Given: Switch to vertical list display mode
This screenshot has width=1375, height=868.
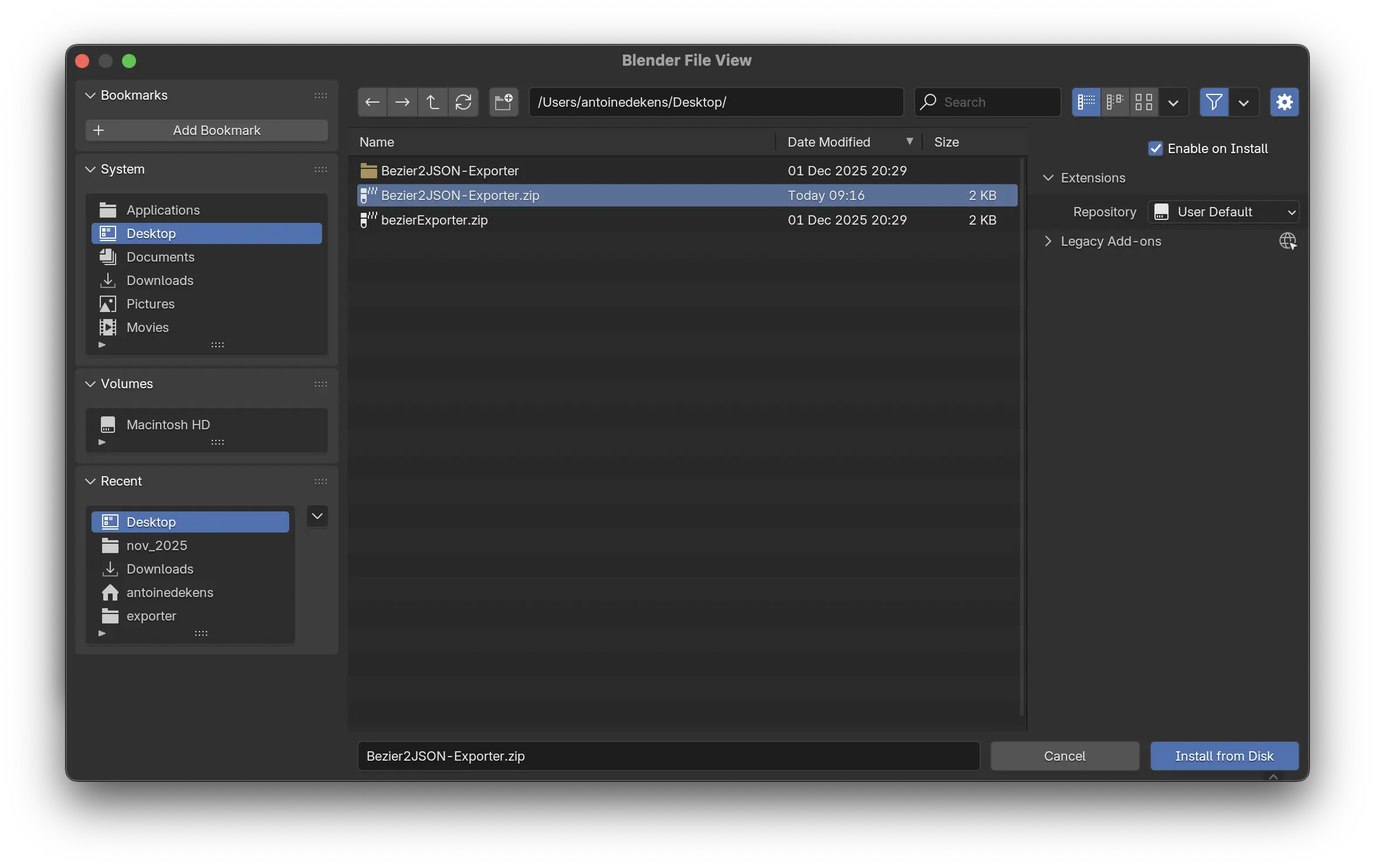Looking at the screenshot, I should [x=1086, y=102].
